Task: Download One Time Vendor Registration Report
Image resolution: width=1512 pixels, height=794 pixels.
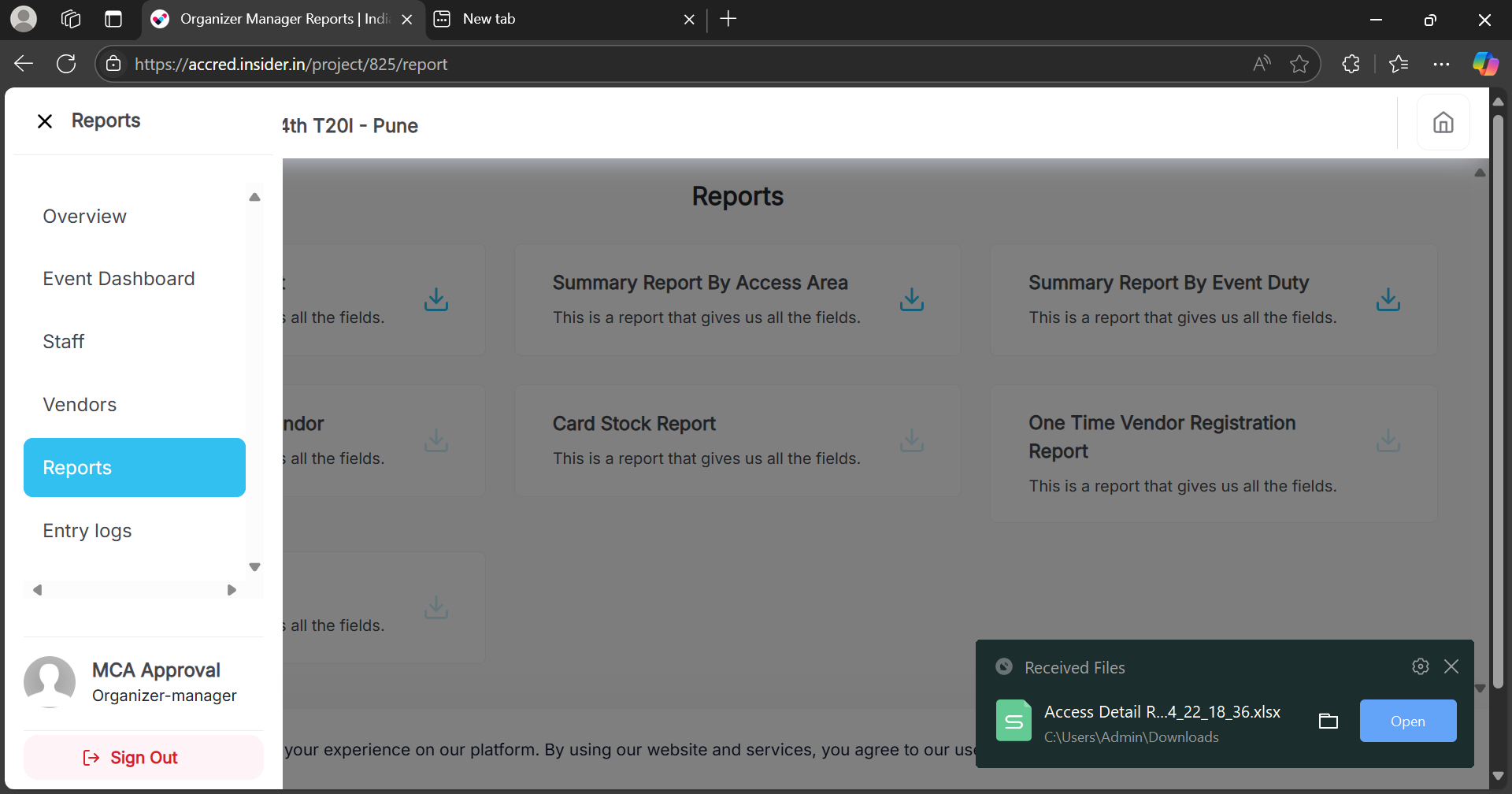Action: pyautogui.click(x=1388, y=440)
